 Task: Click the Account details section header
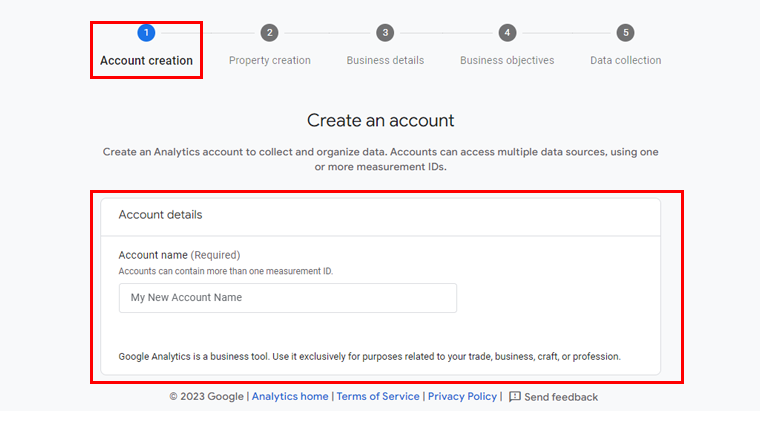tap(160, 215)
